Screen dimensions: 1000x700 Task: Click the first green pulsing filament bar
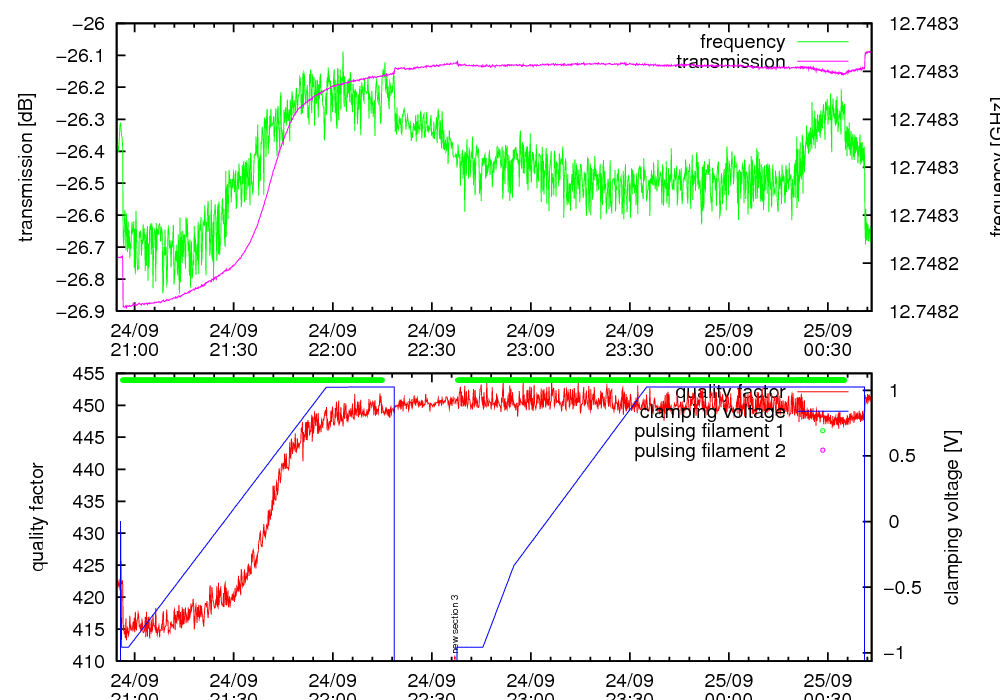tap(252, 380)
